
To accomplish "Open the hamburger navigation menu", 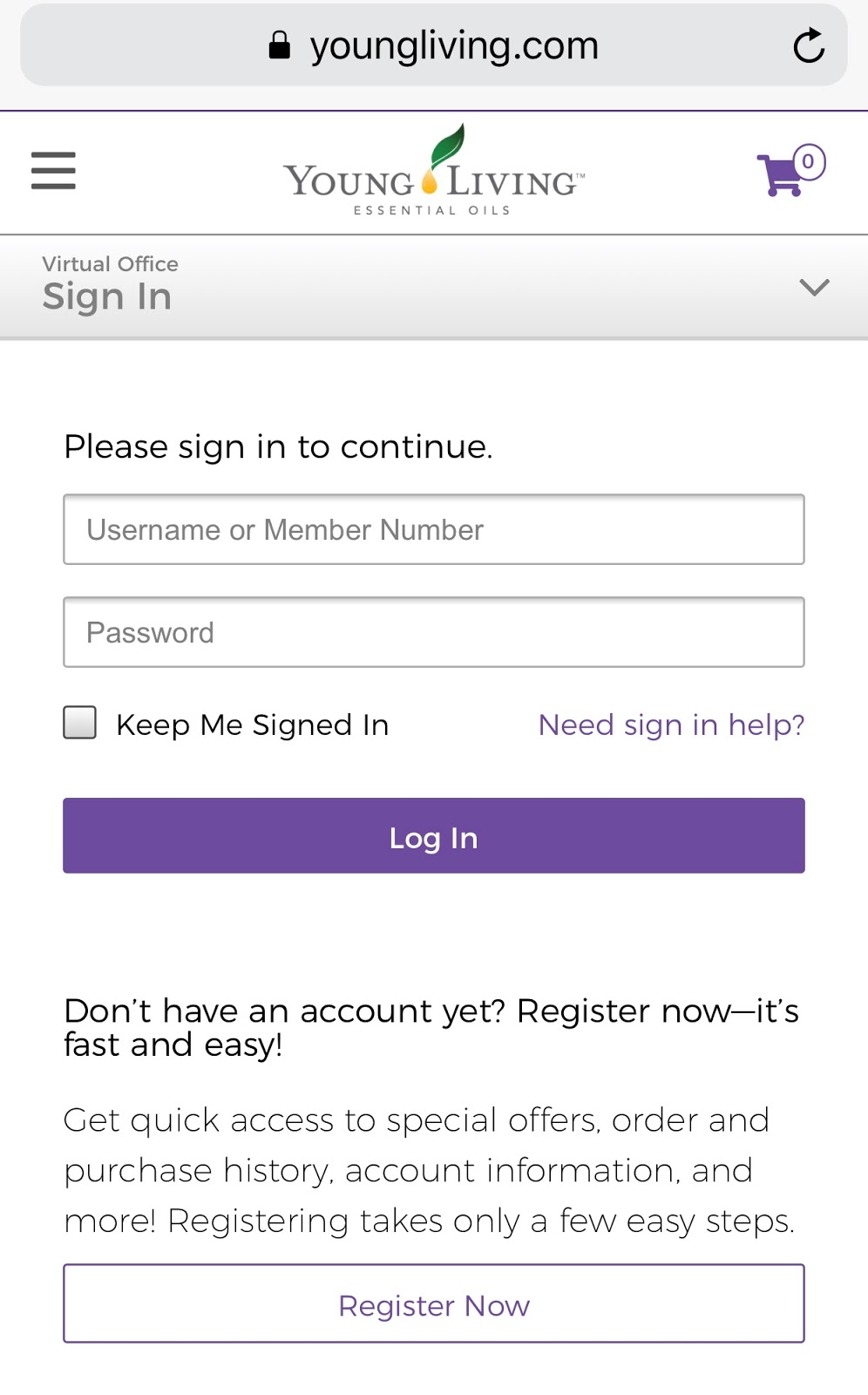I will (x=53, y=170).
